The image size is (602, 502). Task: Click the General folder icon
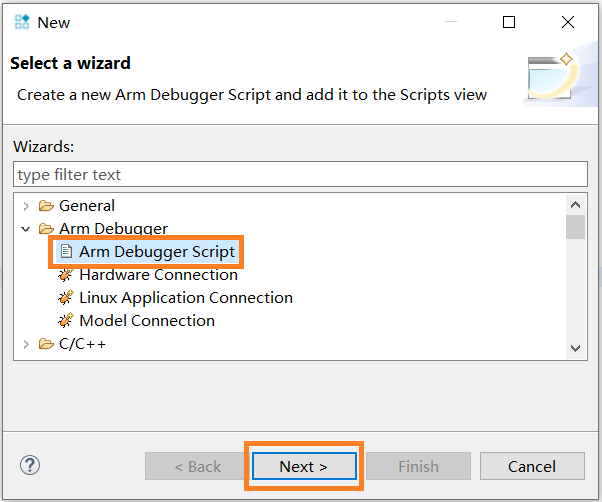point(46,206)
